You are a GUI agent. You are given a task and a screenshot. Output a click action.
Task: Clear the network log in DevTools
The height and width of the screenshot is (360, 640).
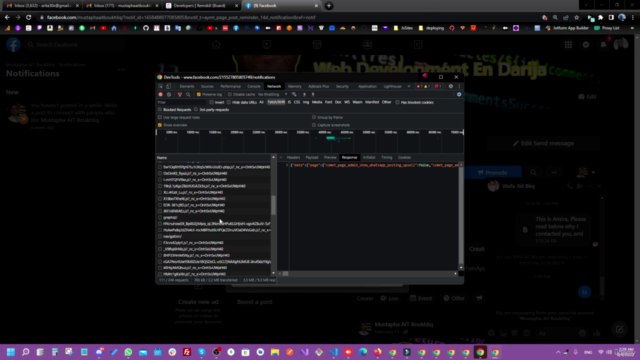pos(169,94)
